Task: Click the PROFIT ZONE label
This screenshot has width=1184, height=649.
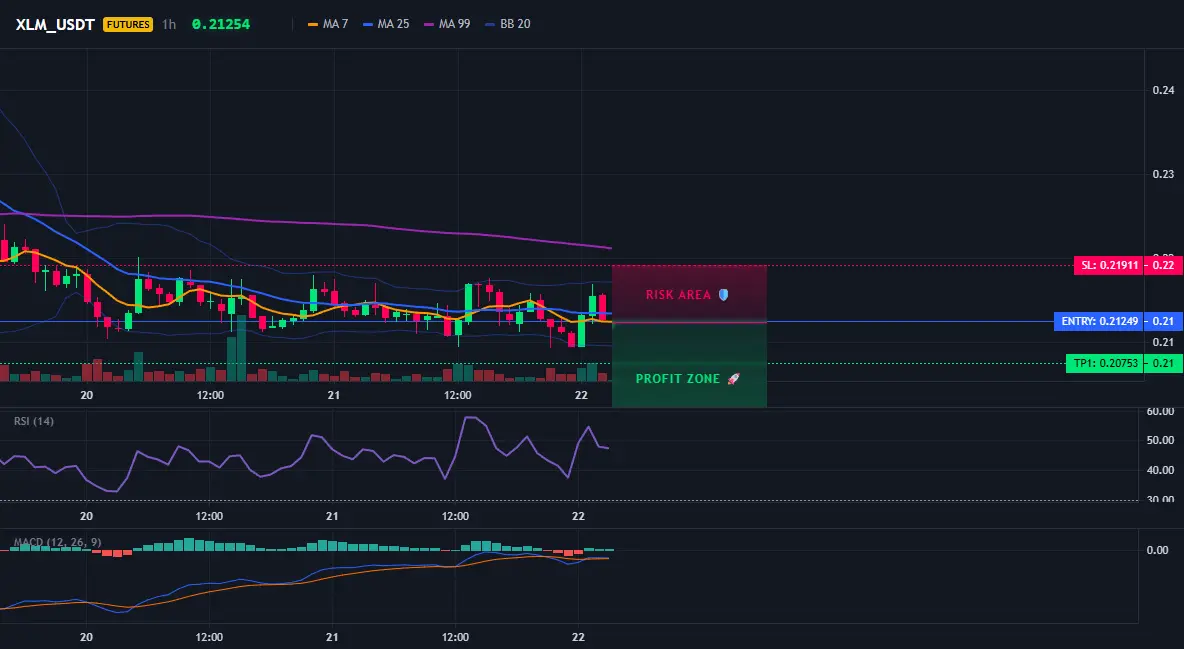Action: click(x=678, y=379)
